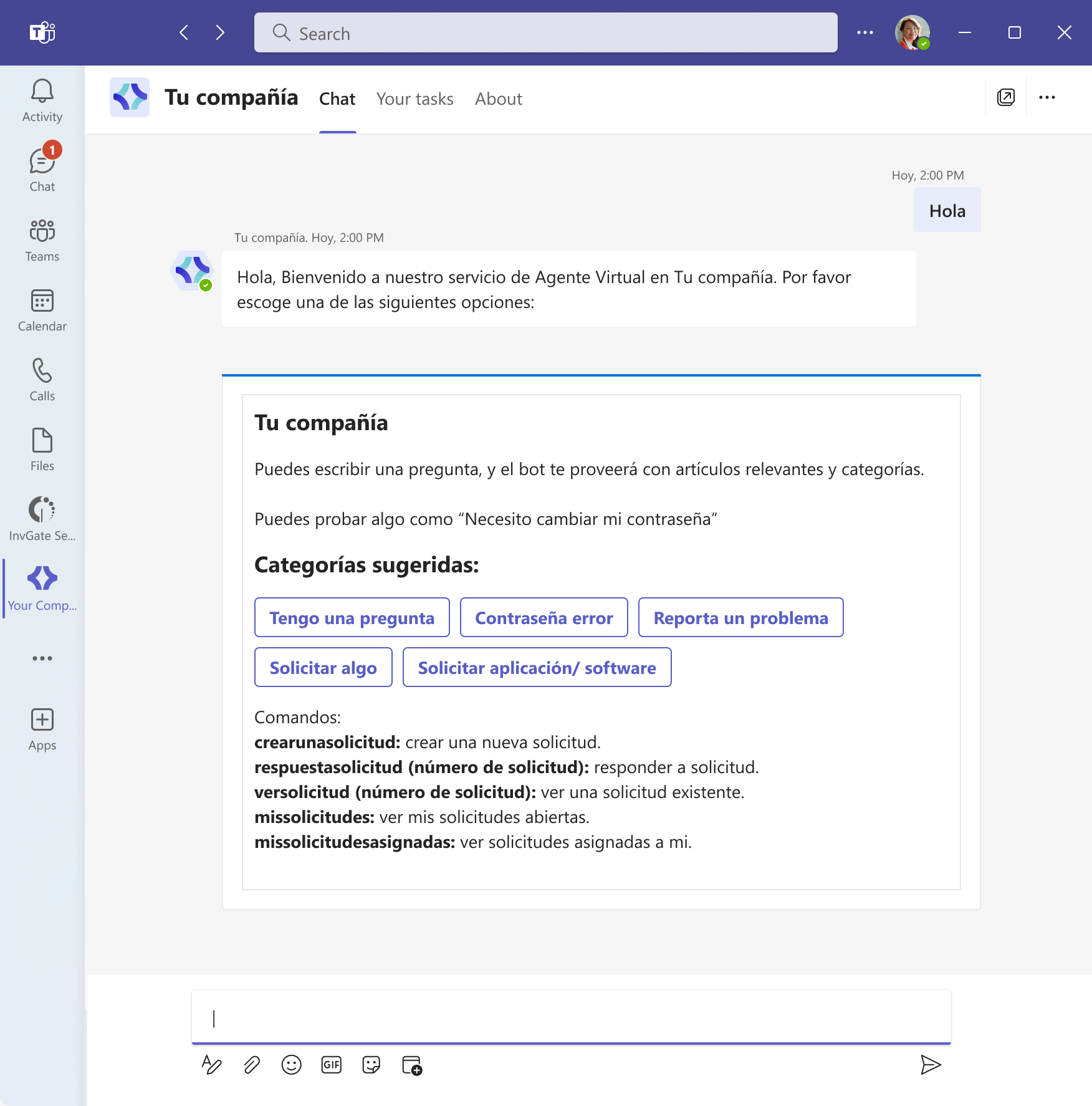
Task: Send the message
Action: [931, 1065]
